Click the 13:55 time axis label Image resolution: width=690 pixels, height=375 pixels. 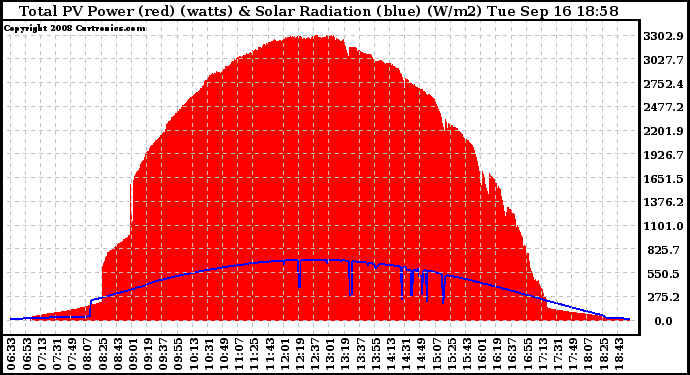click(x=375, y=353)
